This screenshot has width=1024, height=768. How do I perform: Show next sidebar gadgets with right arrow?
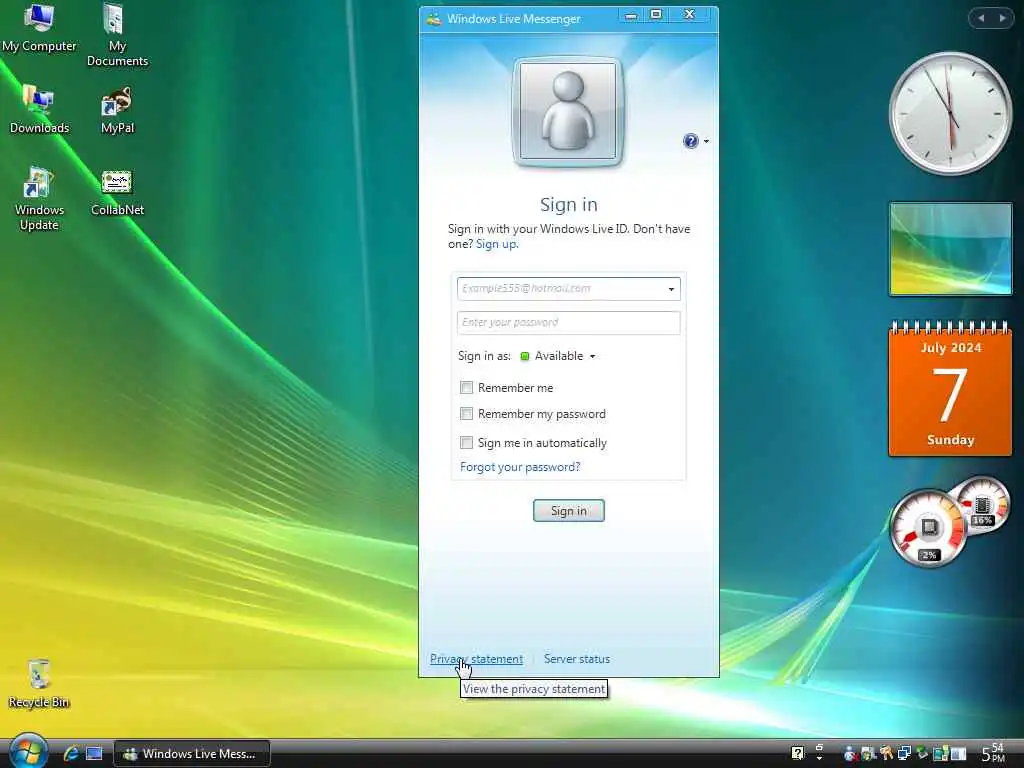[x=1002, y=18]
